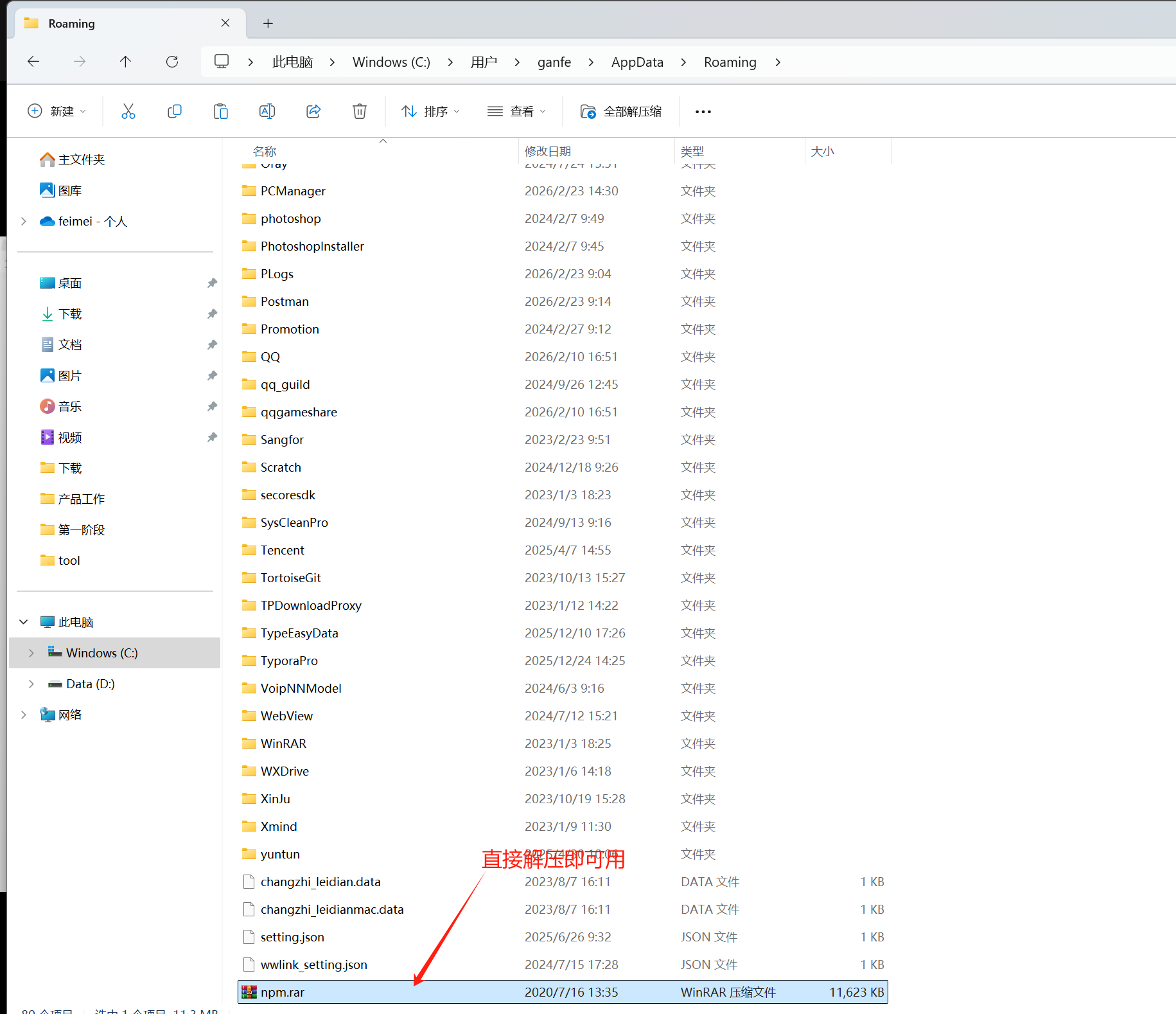Open tool folder in sidebar
This screenshot has height=1014, width=1176.
click(60, 560)
